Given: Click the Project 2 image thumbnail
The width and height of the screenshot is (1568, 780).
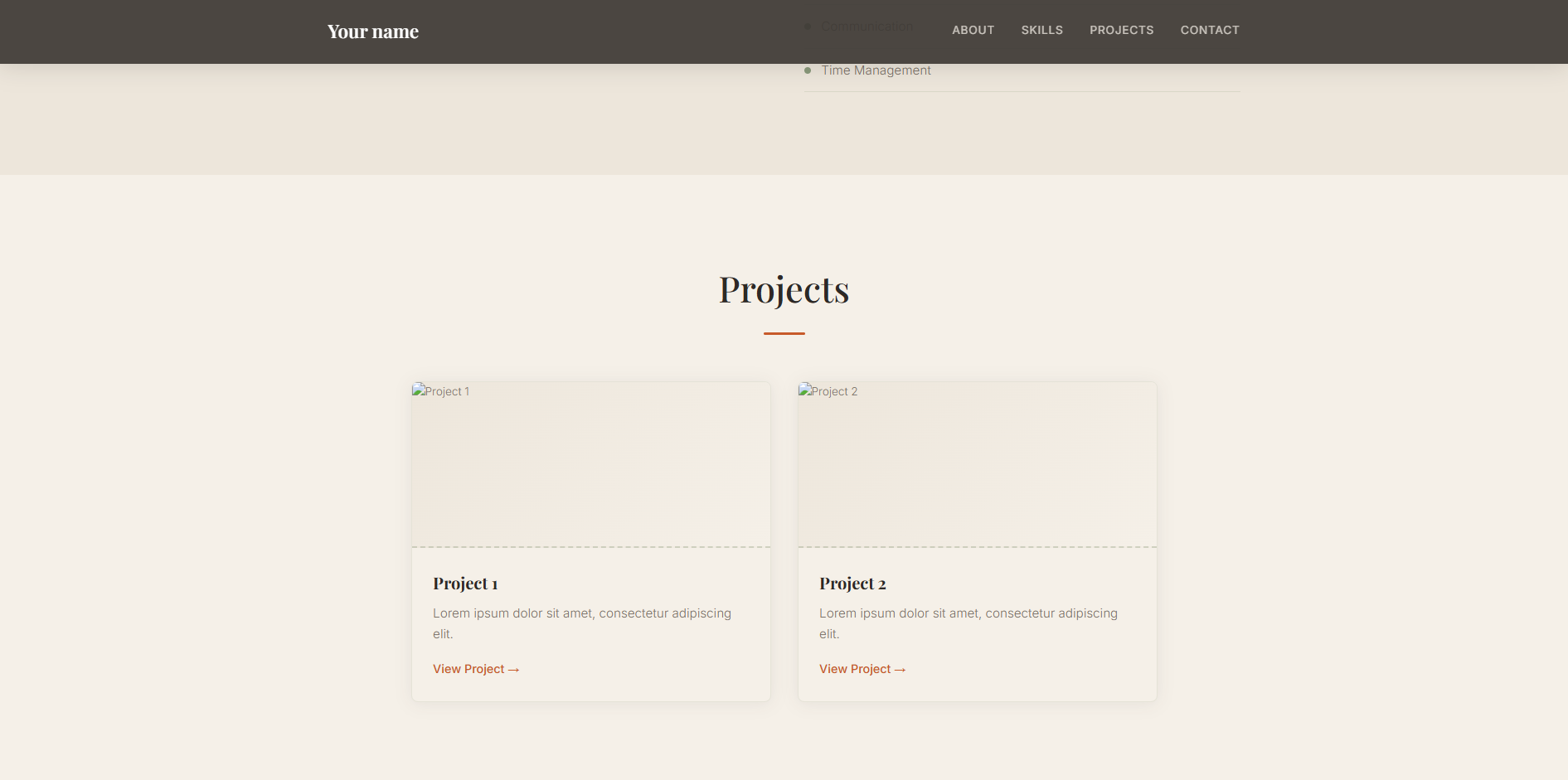Looking at the screenshot, I should [x=978, y=464].
